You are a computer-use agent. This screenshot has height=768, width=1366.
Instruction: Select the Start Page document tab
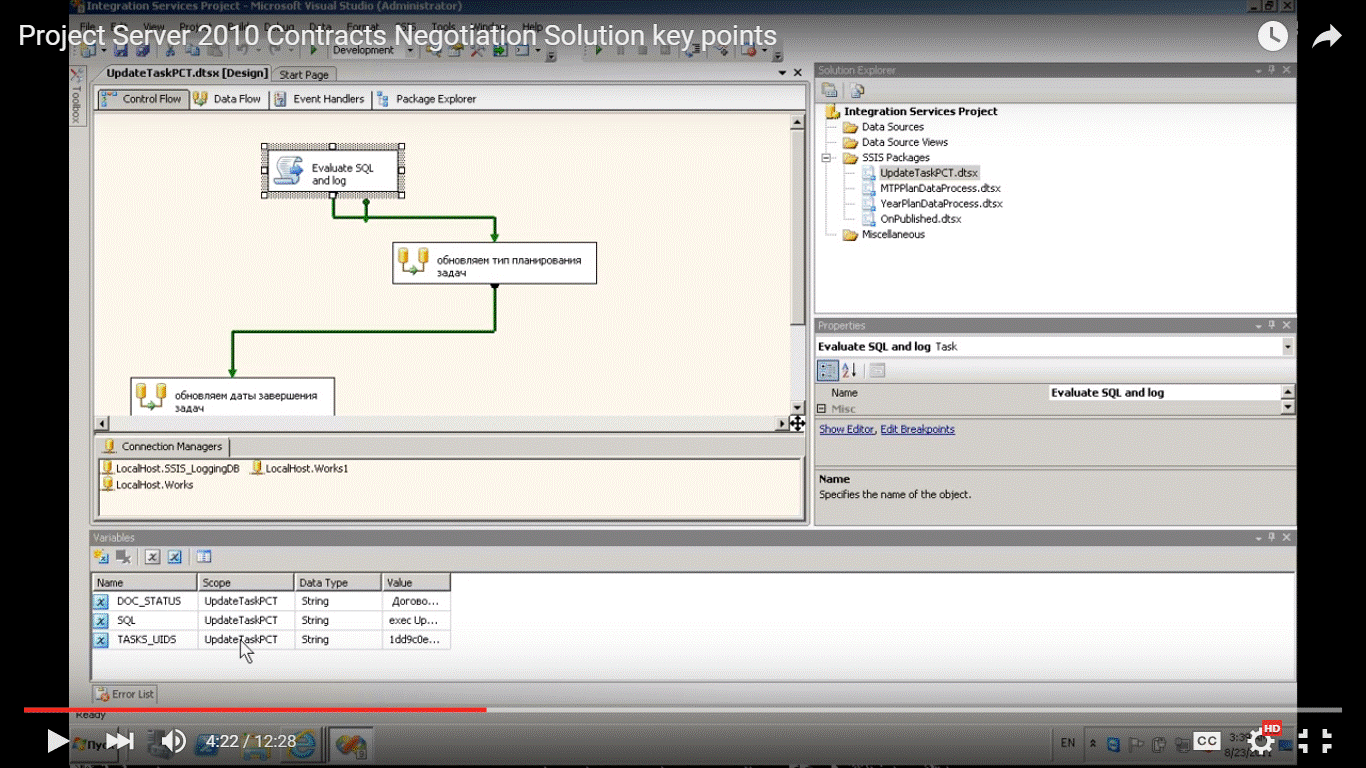pyautogui.click(x=304, y=75)
